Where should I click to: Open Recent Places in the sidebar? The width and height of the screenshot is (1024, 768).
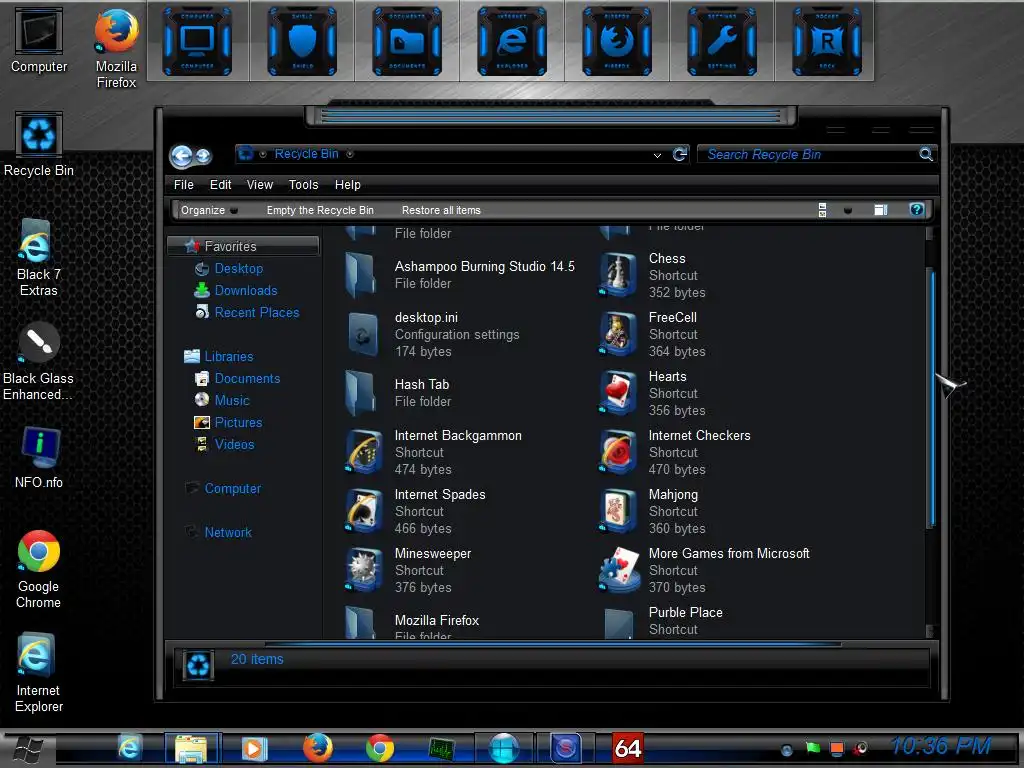pos(257,312)
